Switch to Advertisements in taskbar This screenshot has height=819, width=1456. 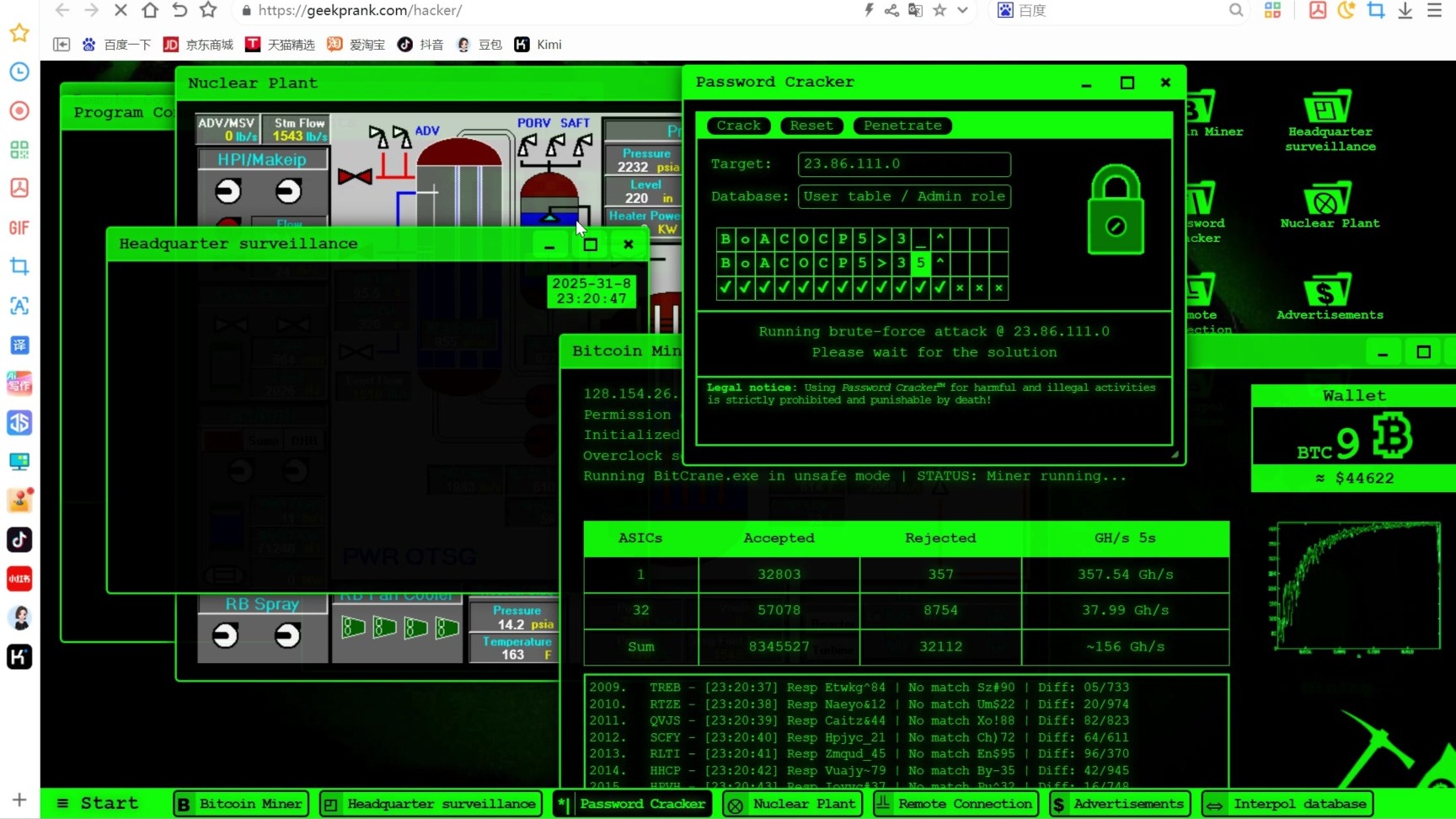[1119, 804]
